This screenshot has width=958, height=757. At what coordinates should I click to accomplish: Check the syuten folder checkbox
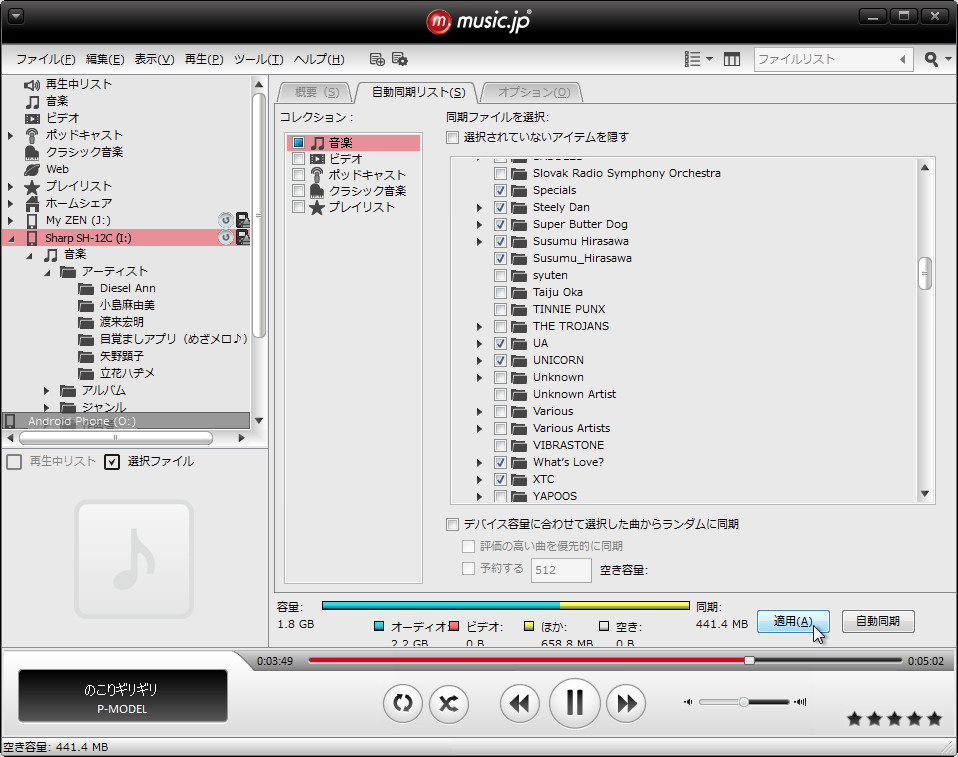click(x=500, y=276)
